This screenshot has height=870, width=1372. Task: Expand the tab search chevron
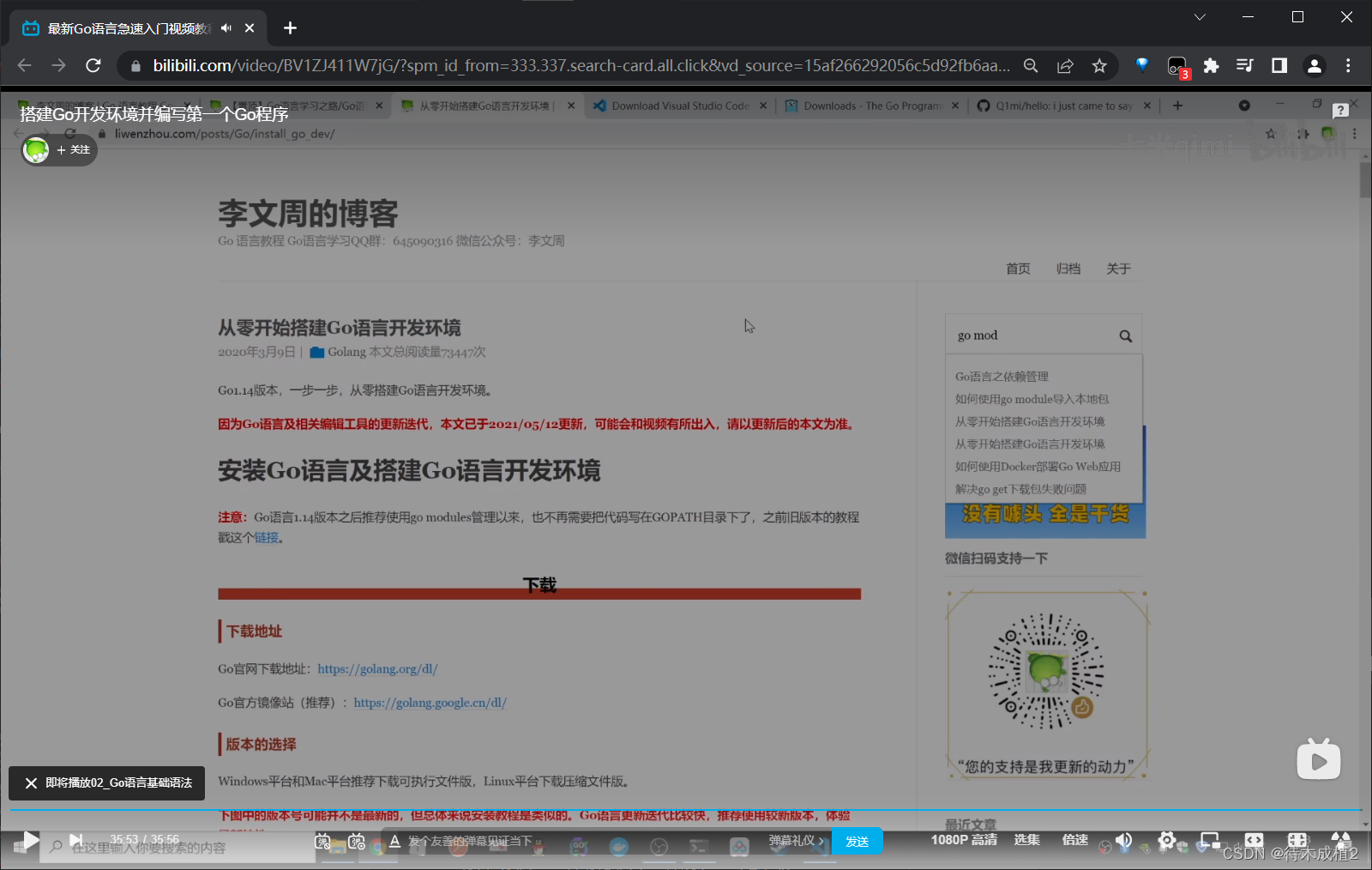[1200, 16]
